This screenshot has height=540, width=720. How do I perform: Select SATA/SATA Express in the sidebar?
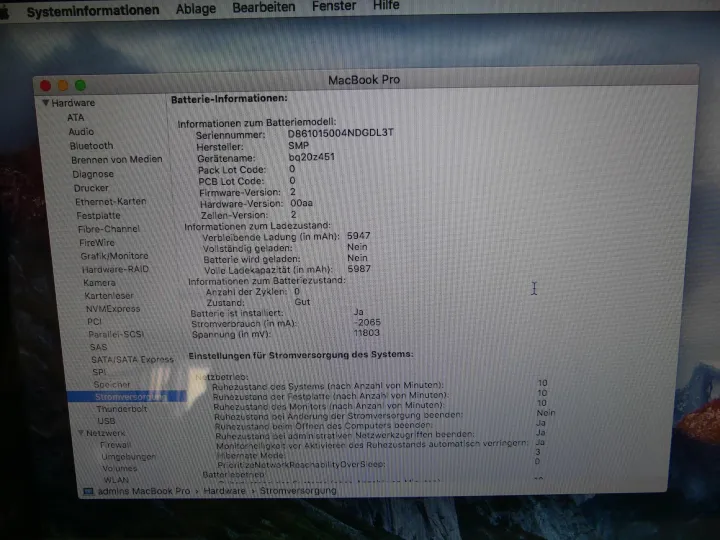tap(132, 360)
